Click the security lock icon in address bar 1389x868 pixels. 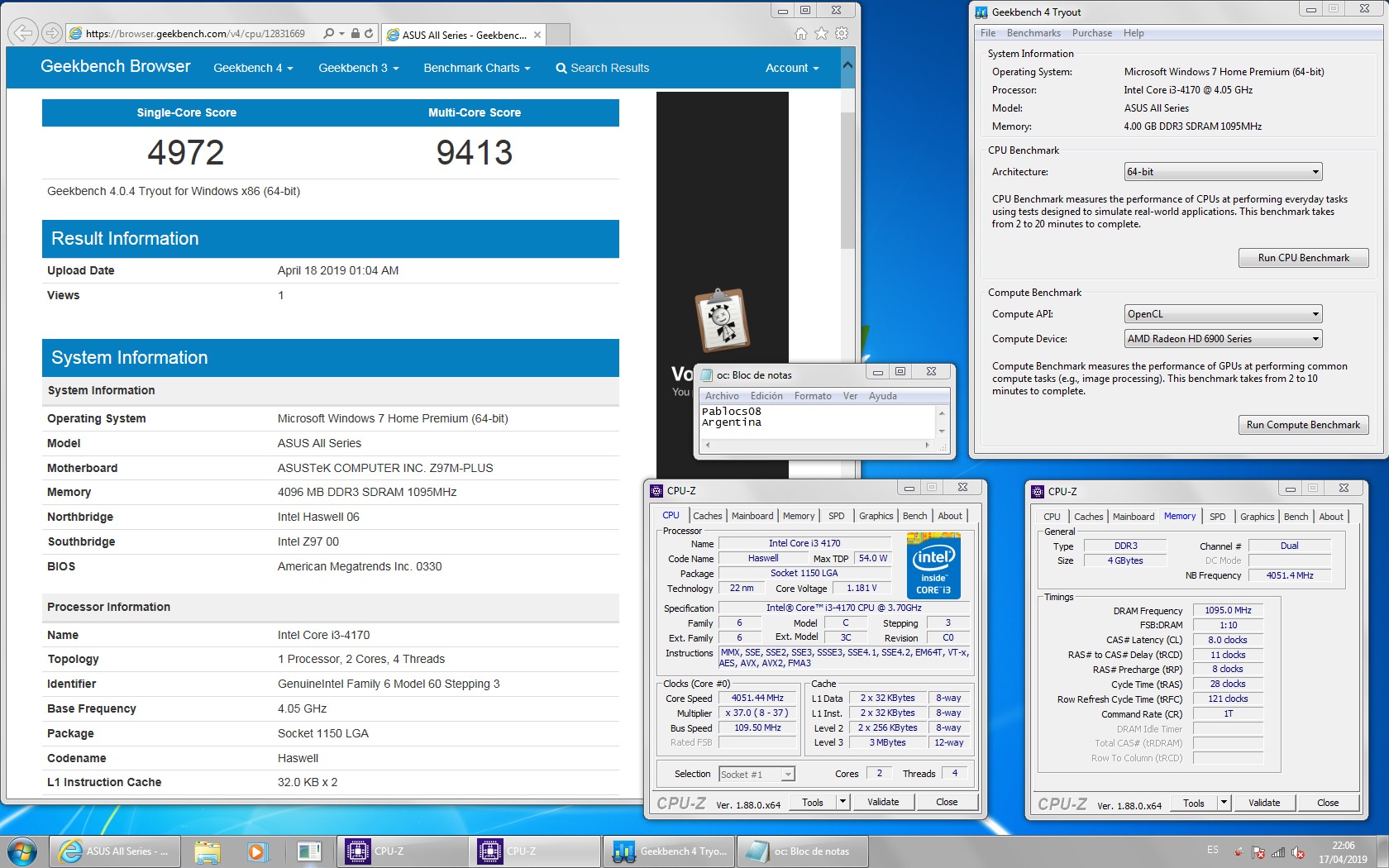click(x=355, y=34)
